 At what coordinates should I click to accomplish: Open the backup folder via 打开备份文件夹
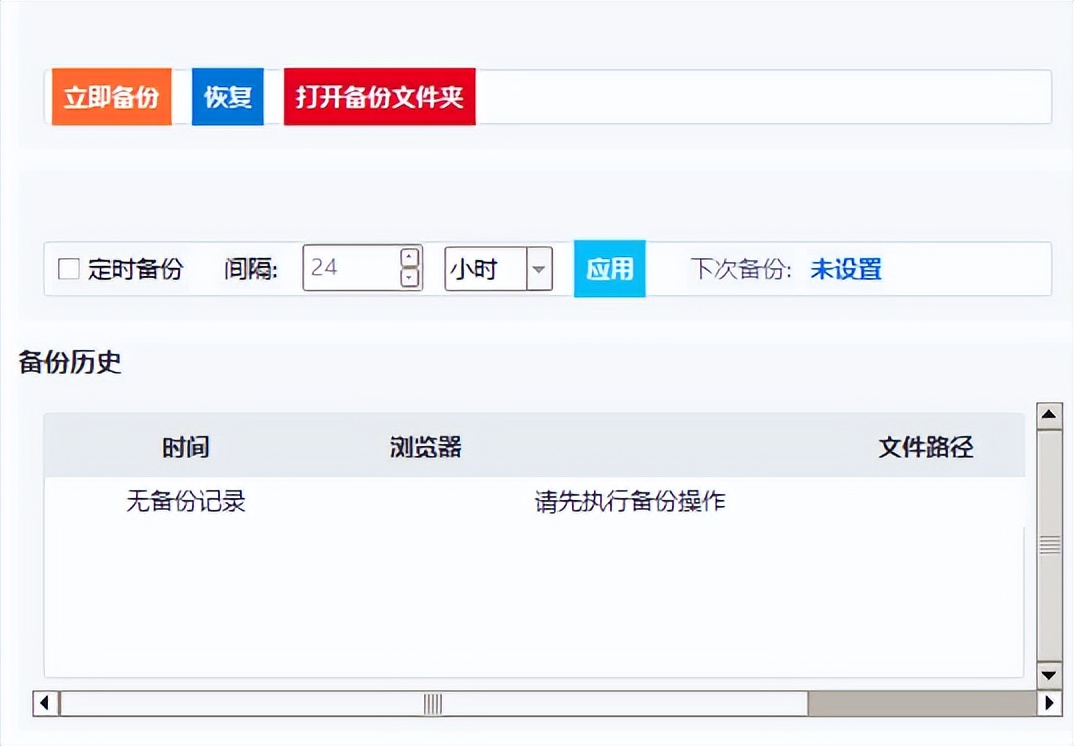pos(379,97)
